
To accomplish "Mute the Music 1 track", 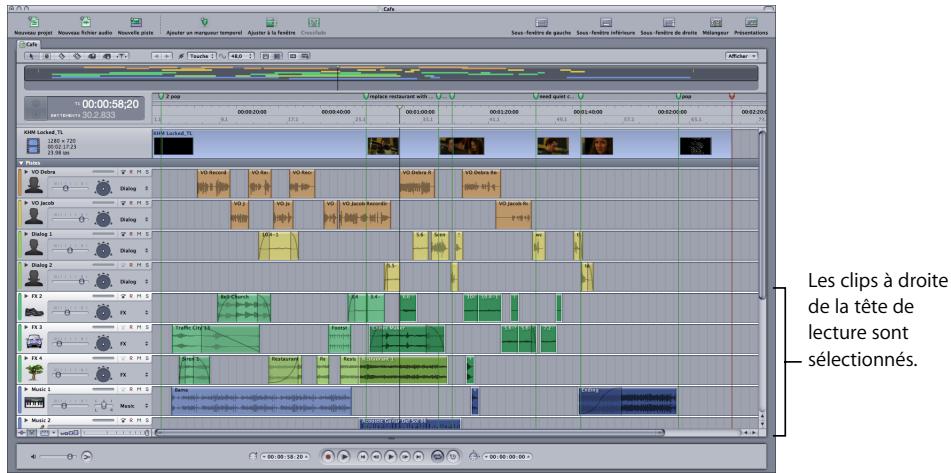I will pos(139,389).
